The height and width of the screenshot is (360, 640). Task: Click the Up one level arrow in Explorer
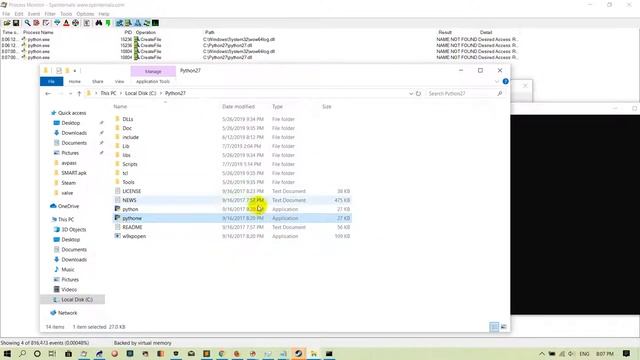[x=79, y=93]
